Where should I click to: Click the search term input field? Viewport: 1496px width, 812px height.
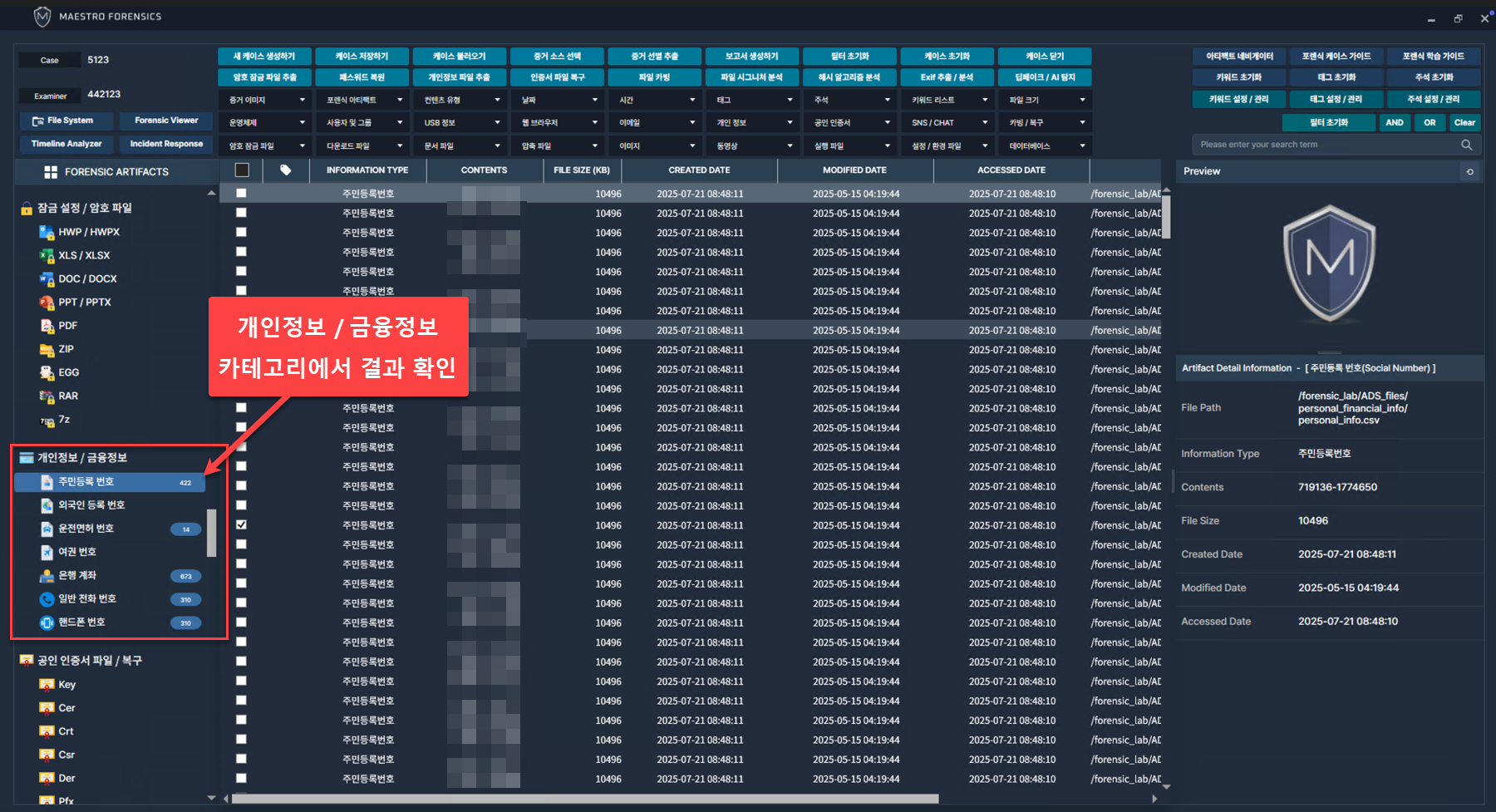tap(1326, 145)
